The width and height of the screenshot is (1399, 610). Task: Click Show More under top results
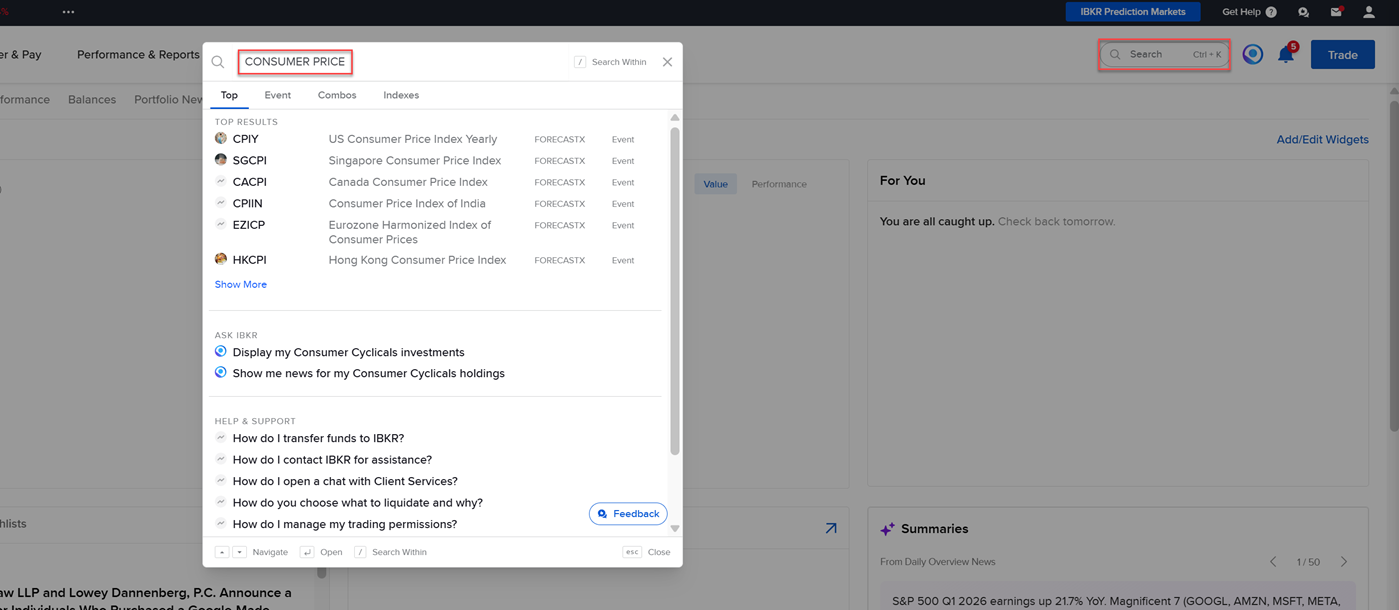click(x=241, y=285)
